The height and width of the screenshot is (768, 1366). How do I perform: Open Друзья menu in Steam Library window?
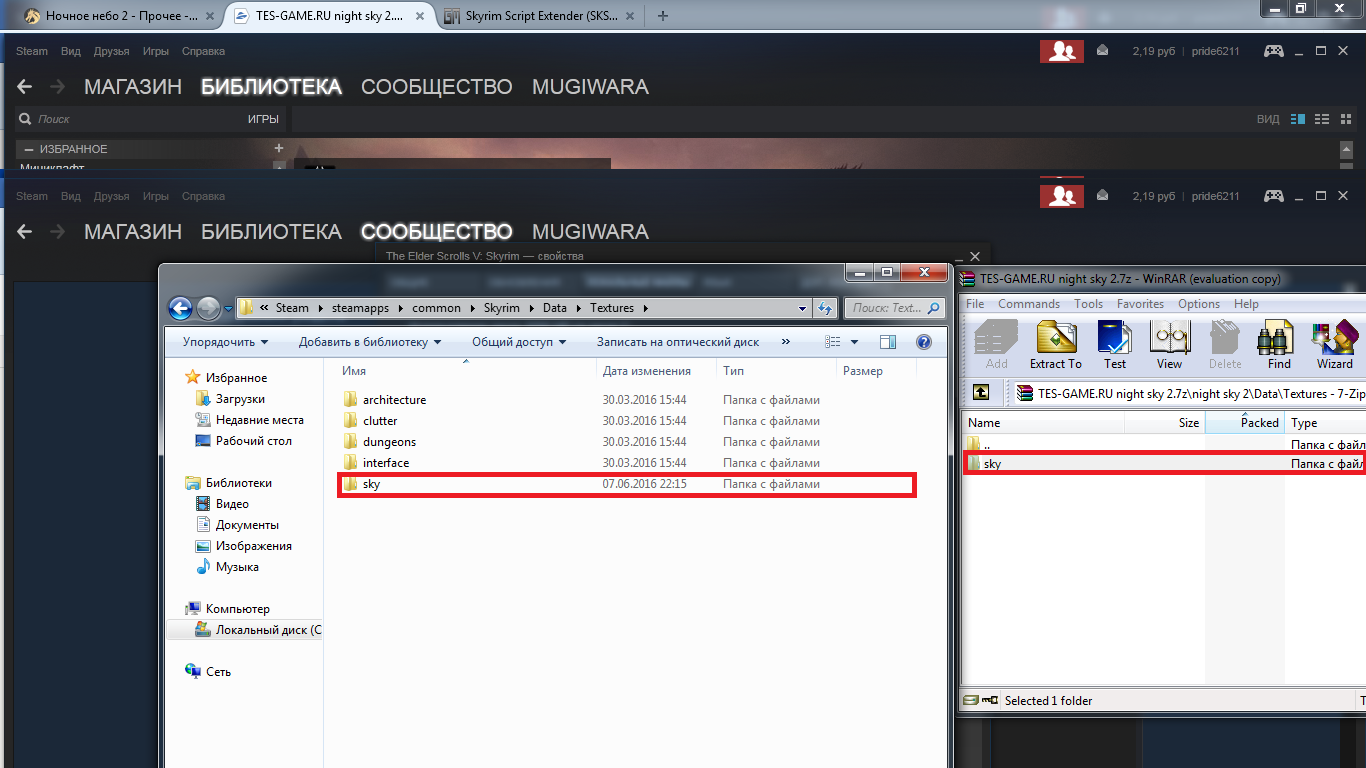tap(111, 51)
